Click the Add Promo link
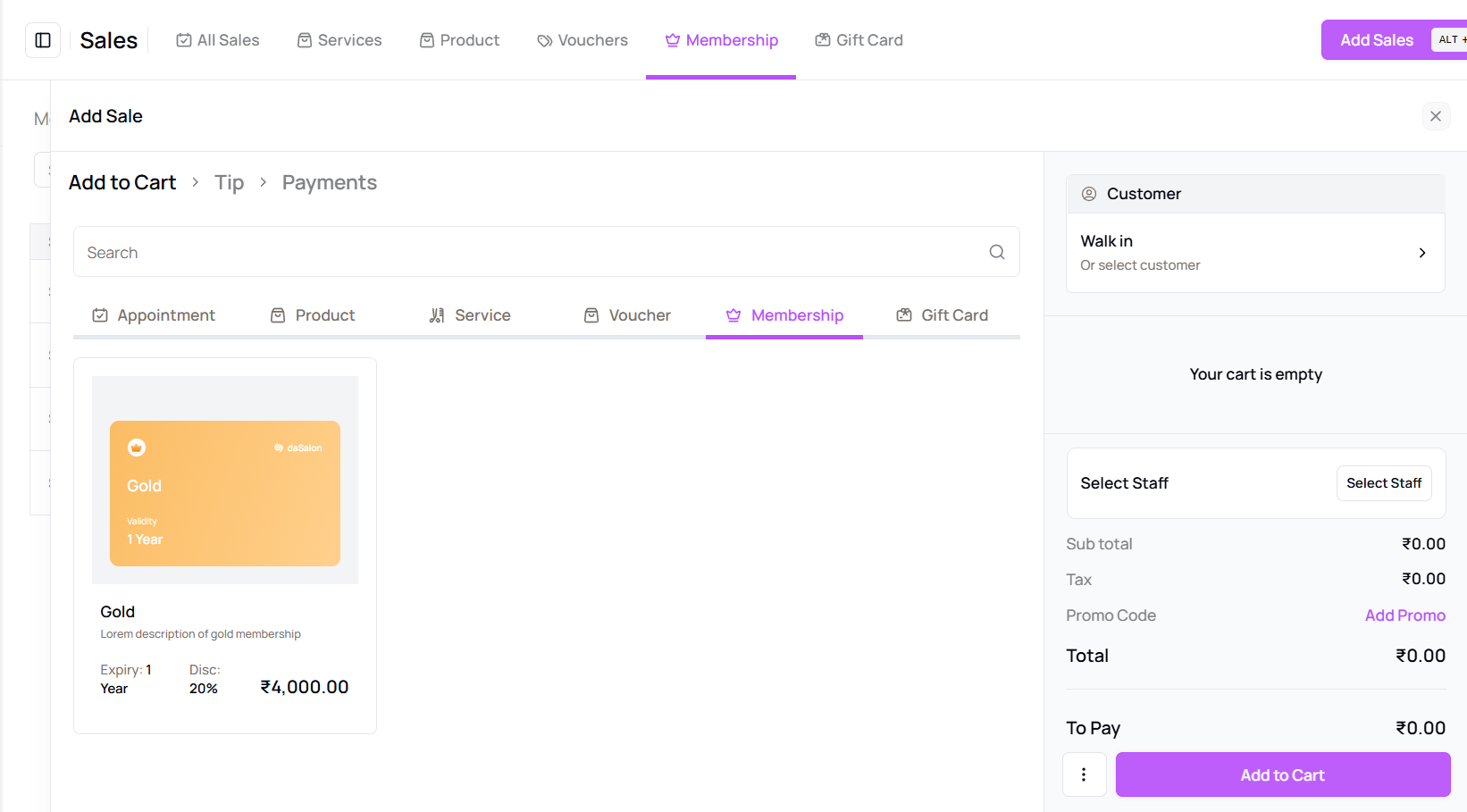This screenshot has width=1467, height=812. tap(1405, 615)
